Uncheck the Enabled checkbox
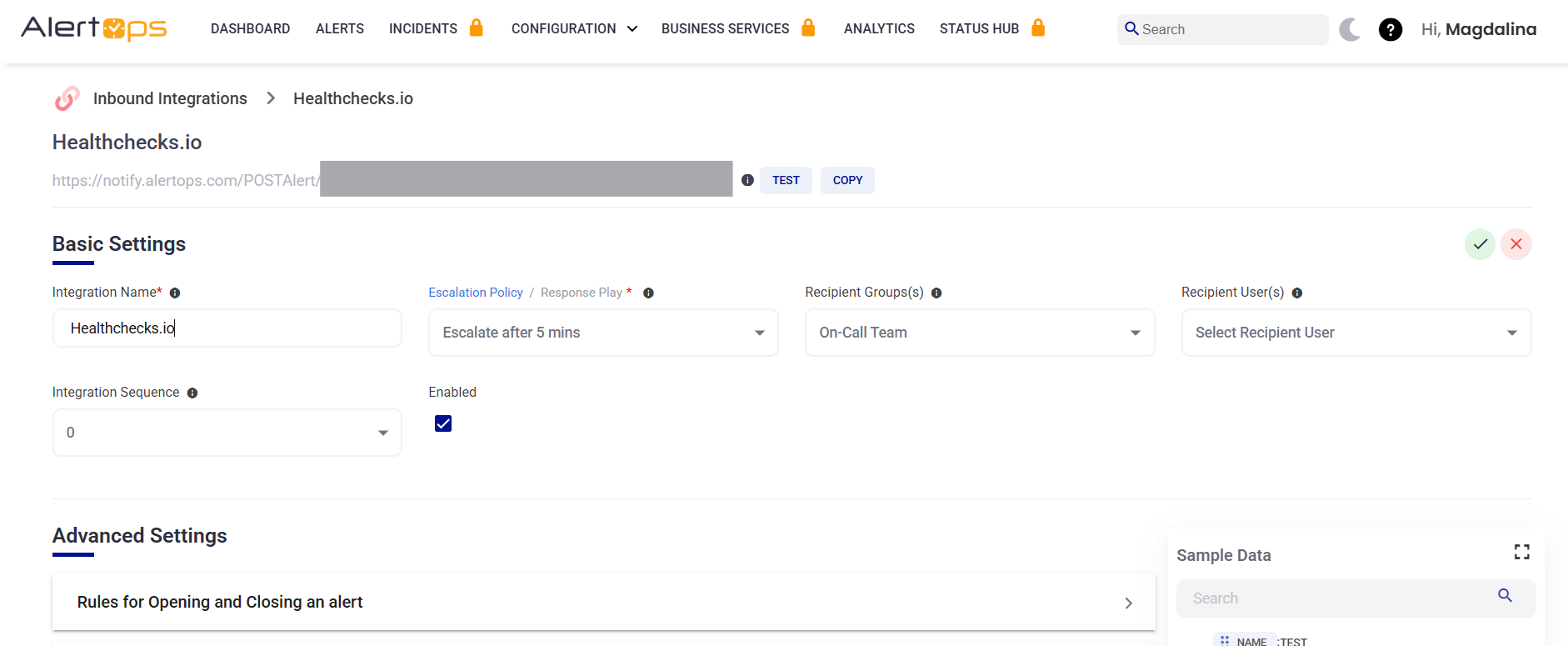The height and width of the screenshot is (646, 1568). 443,423
